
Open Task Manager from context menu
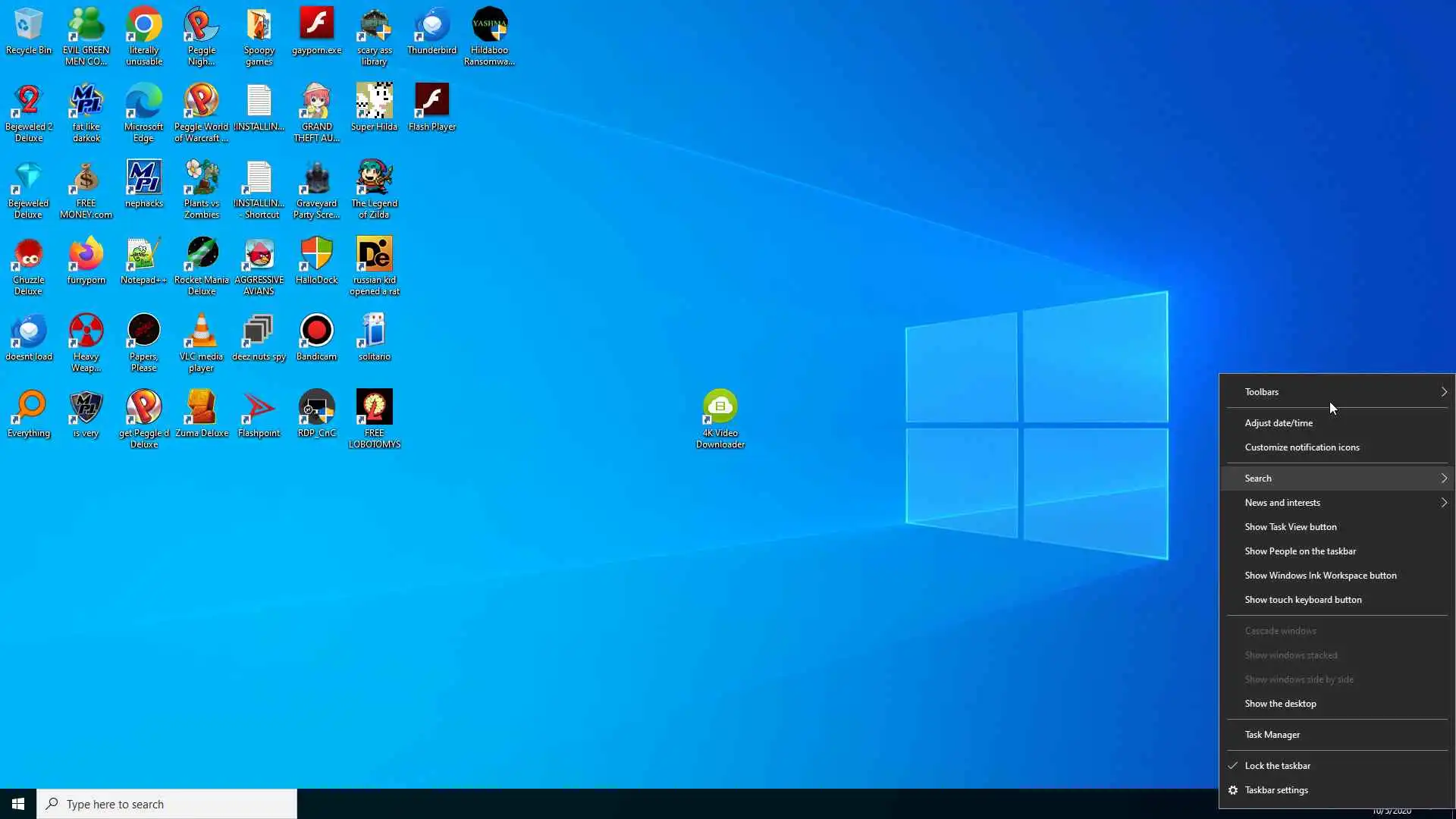coord(1272,734)
